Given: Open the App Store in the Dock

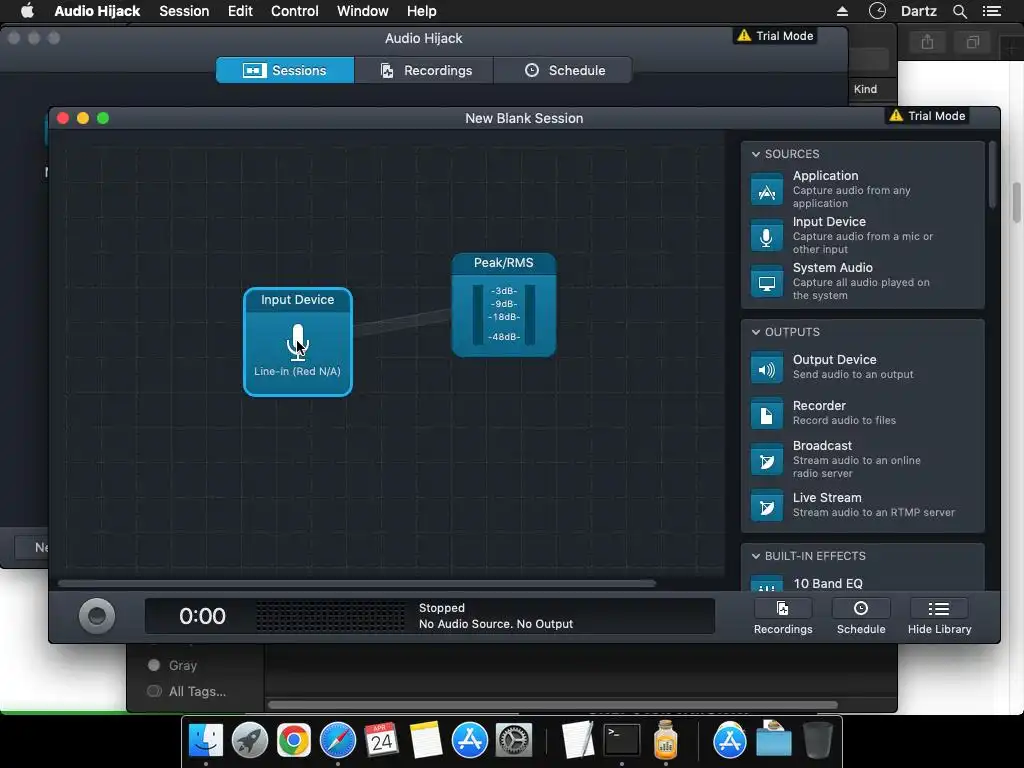Looking at the screenshot, I should (470, 741).
